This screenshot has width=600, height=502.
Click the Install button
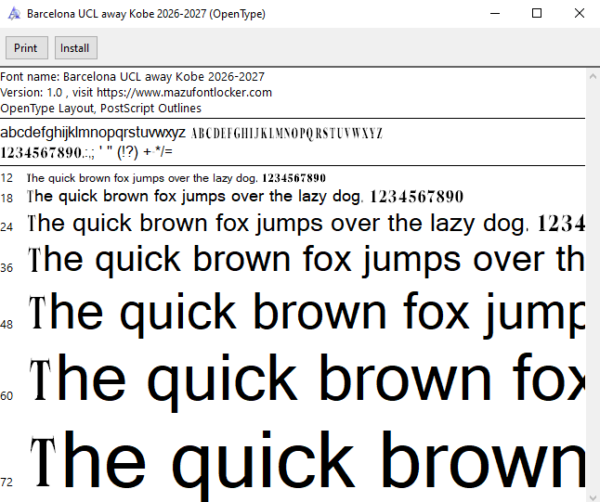coord(76,48)
